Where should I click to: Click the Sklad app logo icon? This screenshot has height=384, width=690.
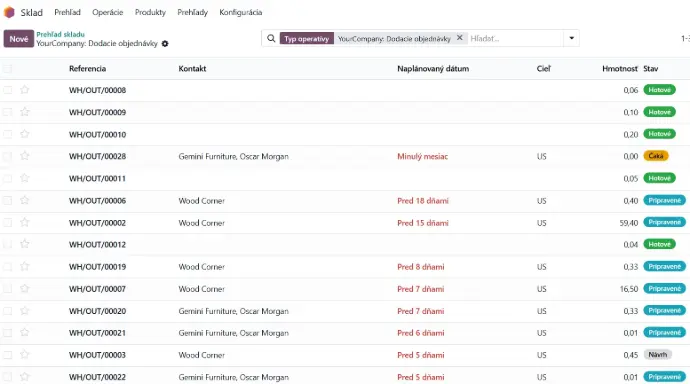(9, 12)
